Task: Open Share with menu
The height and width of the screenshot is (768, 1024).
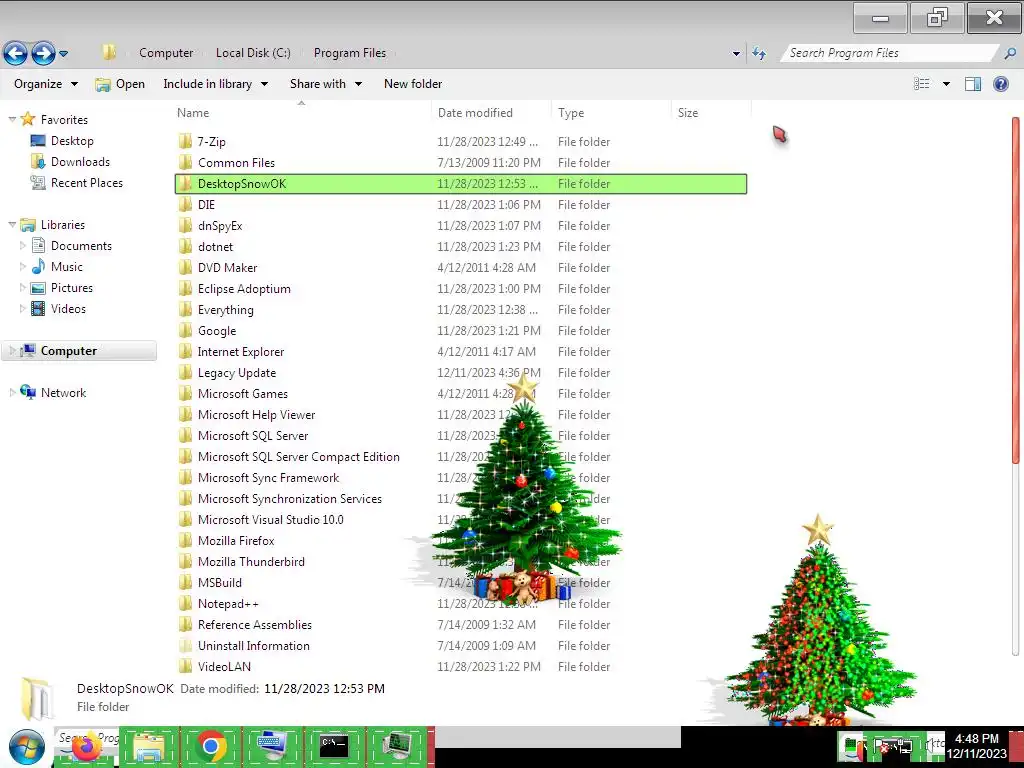Action: point(326,84)
